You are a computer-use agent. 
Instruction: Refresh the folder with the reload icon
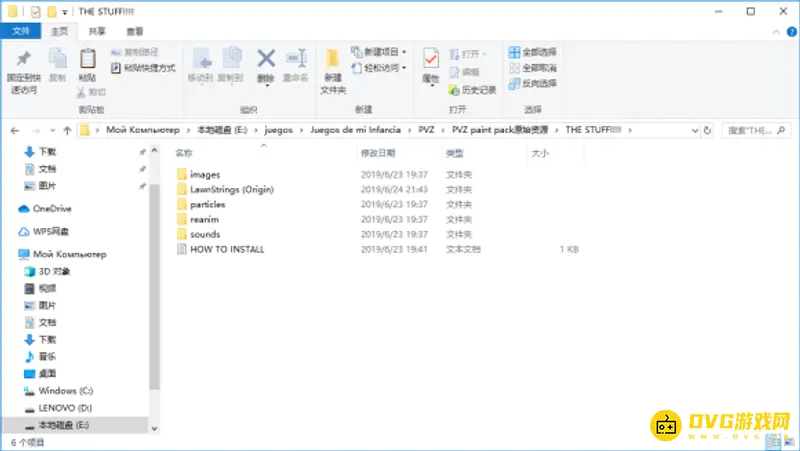point(707,131)
